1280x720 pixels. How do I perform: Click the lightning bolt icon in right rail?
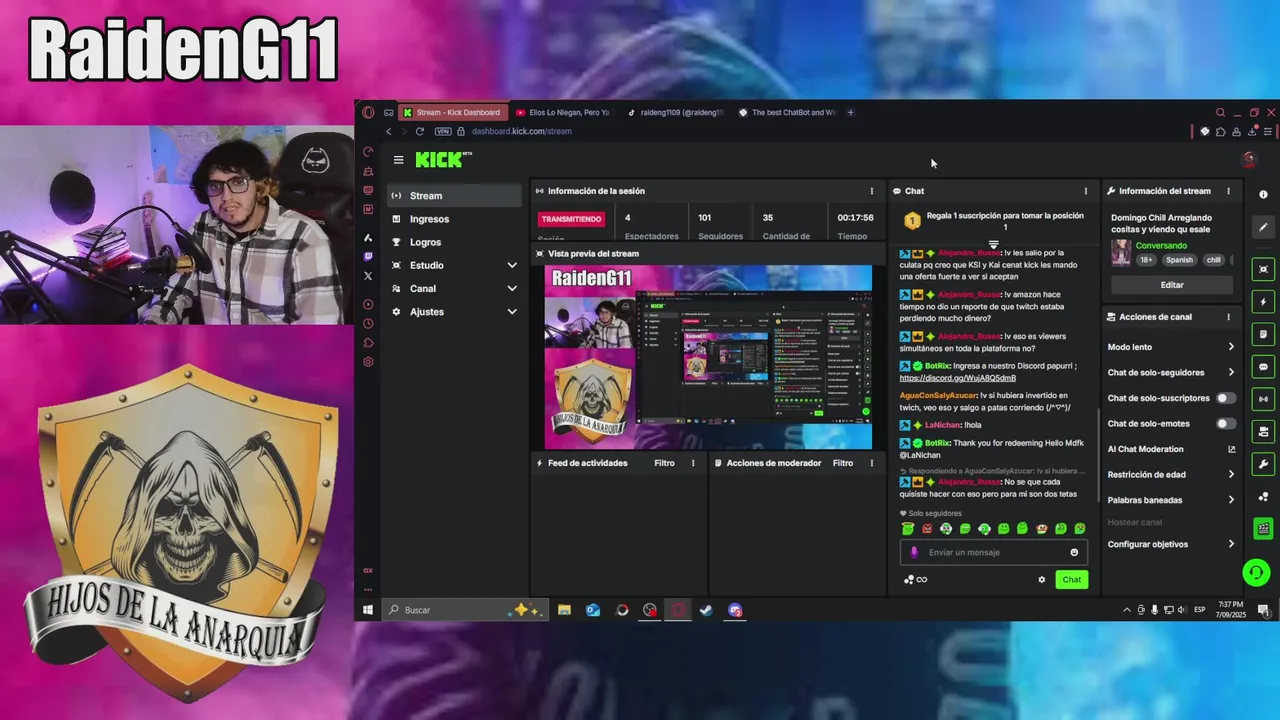point(1263,302)
